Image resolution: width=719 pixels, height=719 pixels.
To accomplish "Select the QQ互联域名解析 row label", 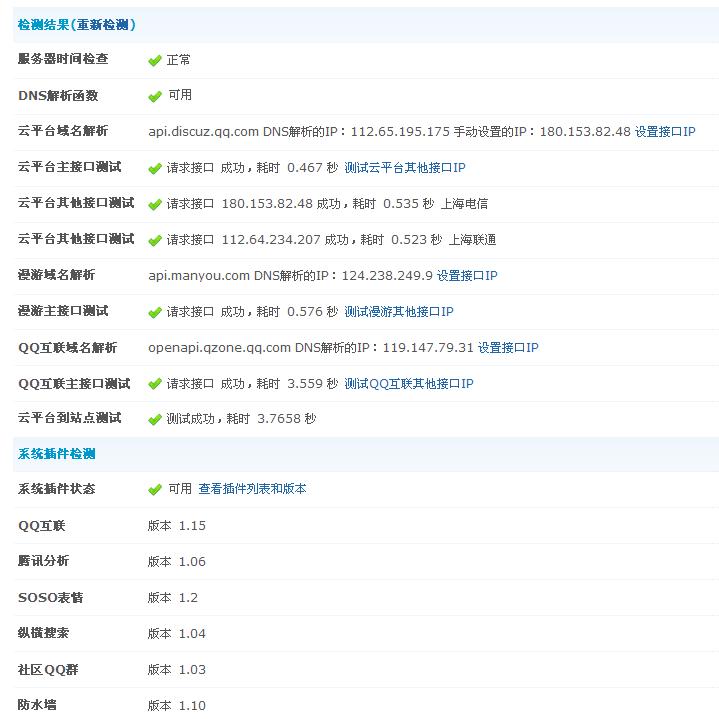I will [67, 348].
